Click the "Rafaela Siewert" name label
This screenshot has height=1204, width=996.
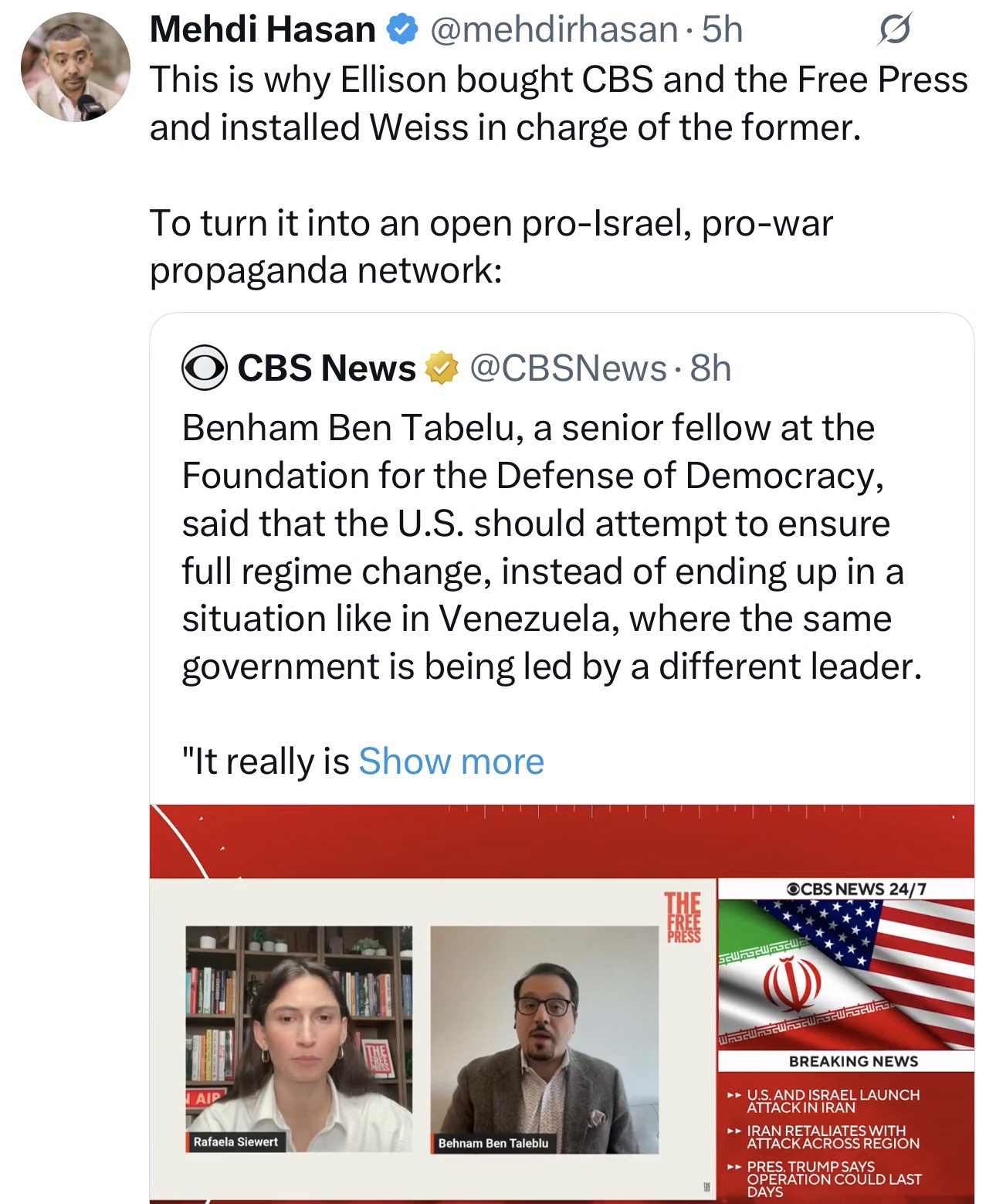coord(235,1141)
